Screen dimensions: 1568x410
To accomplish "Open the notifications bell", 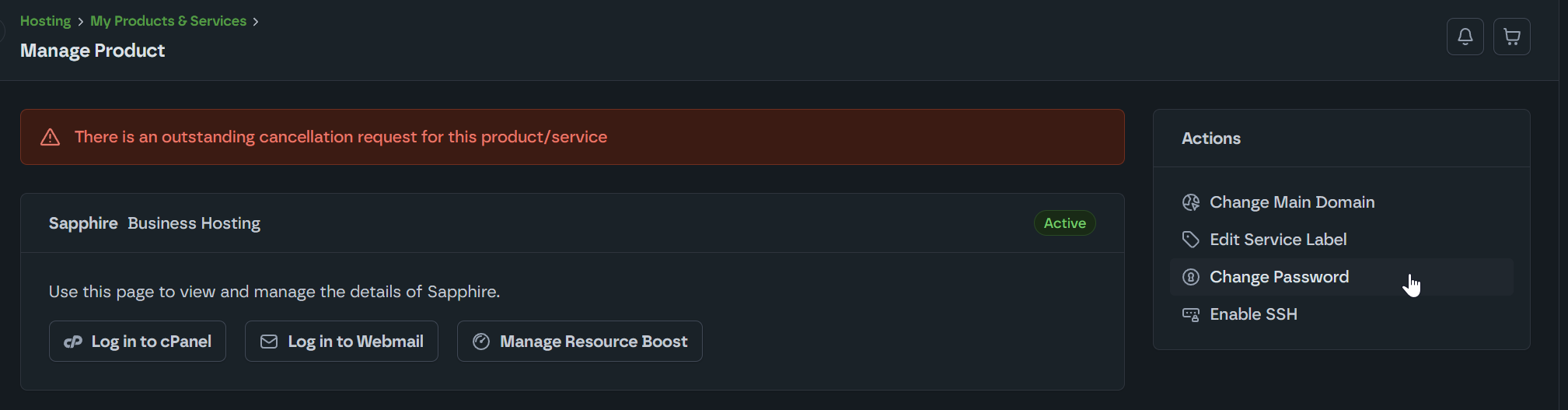I will [x=1465, y=37].
